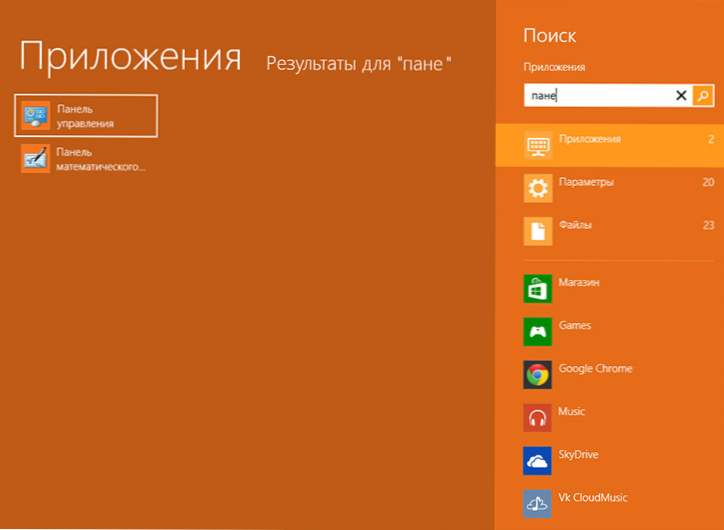Click the count 20 beside Параметры

coord(708,182)
